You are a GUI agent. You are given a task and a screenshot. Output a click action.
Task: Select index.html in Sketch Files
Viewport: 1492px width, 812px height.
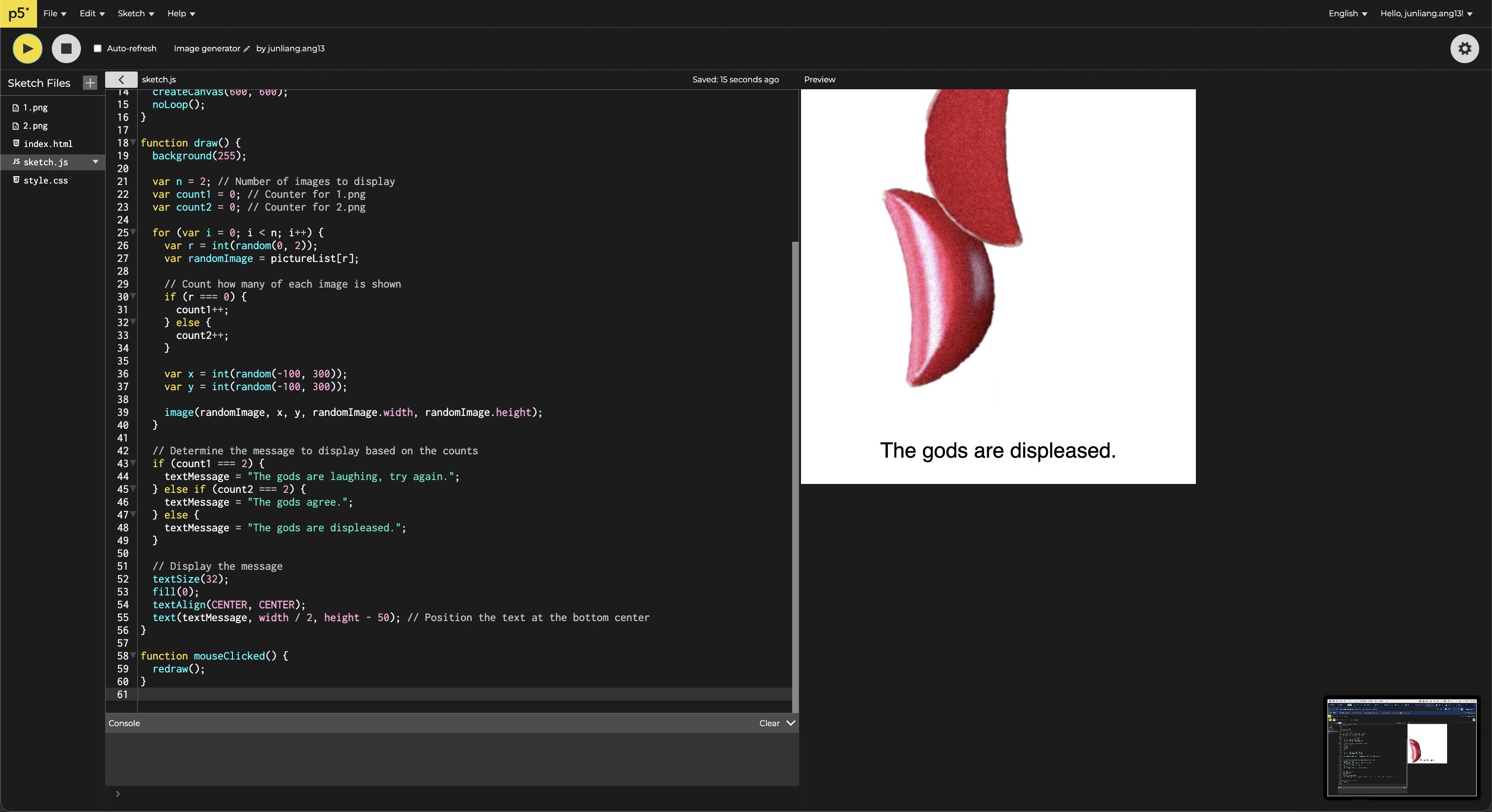[47, 144]
